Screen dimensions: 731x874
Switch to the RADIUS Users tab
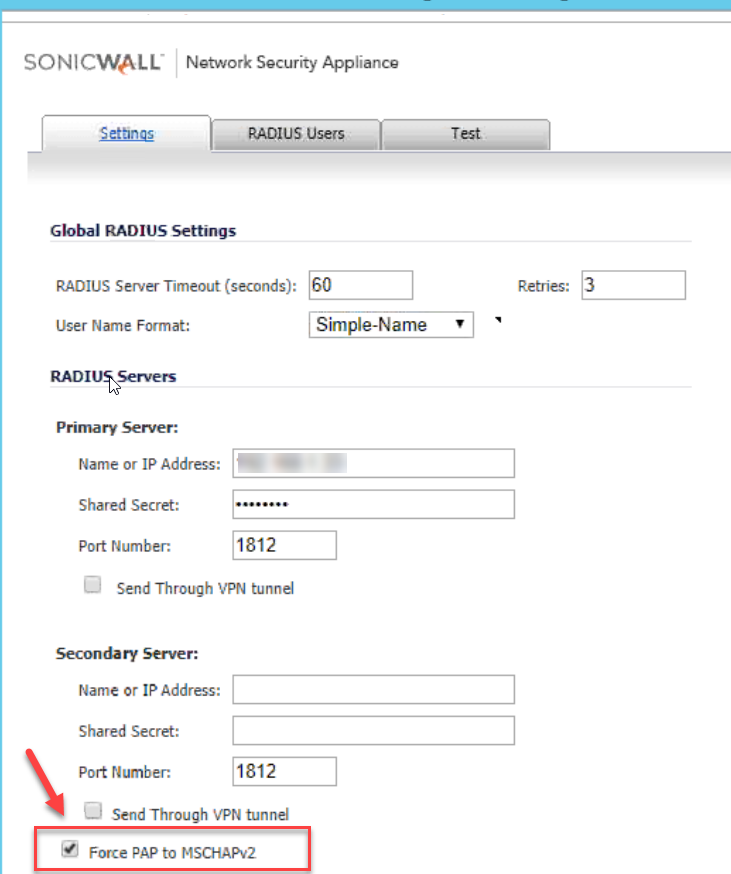click(295, 133)
